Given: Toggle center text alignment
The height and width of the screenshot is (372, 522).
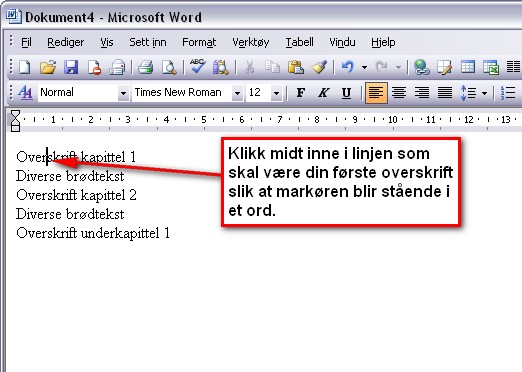Looking at the screenshot, I should pyautogui.click(x=399, y=93).
